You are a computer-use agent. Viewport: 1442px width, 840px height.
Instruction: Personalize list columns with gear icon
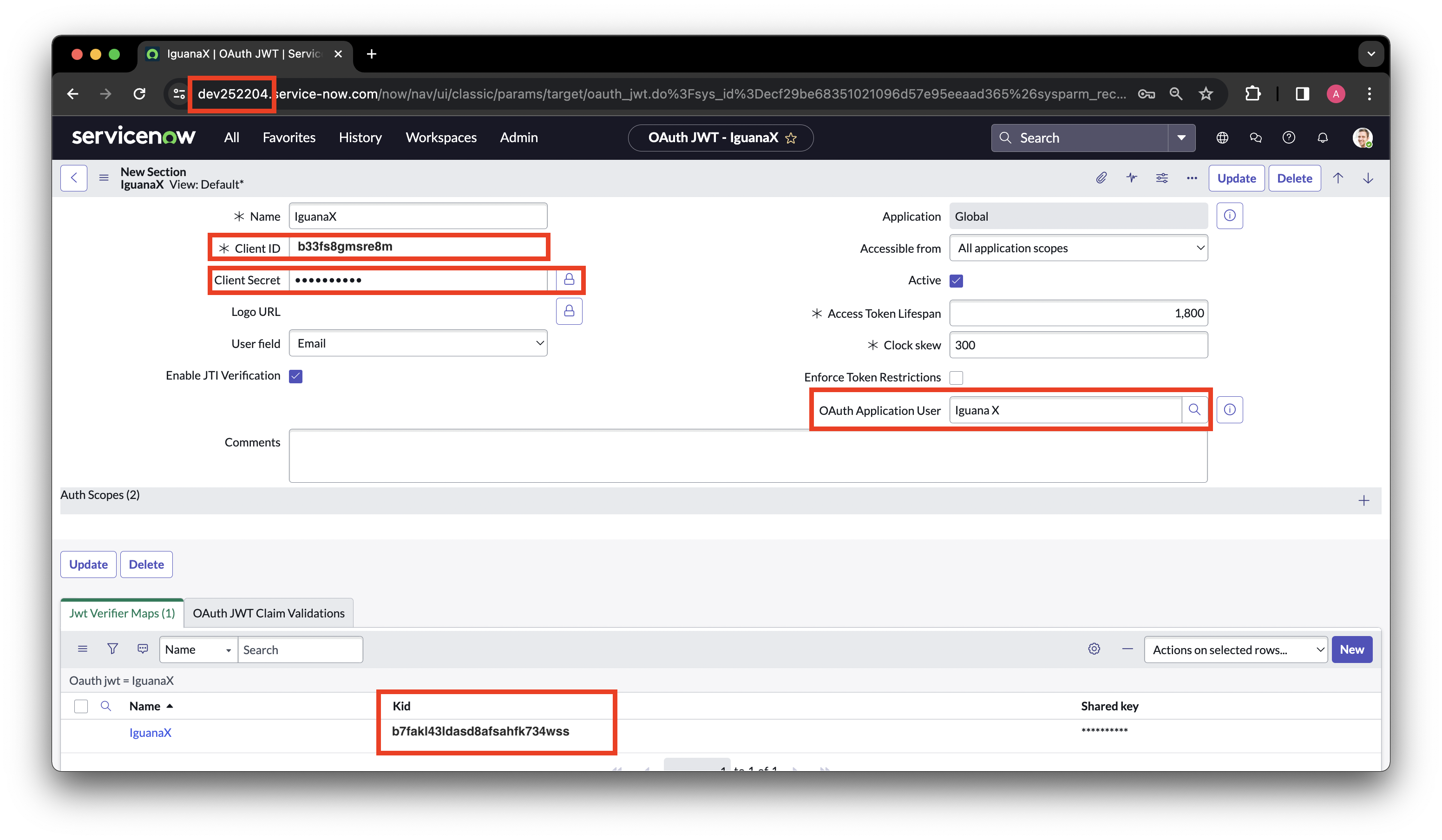pyautogui.click(x=1094, y=649)
